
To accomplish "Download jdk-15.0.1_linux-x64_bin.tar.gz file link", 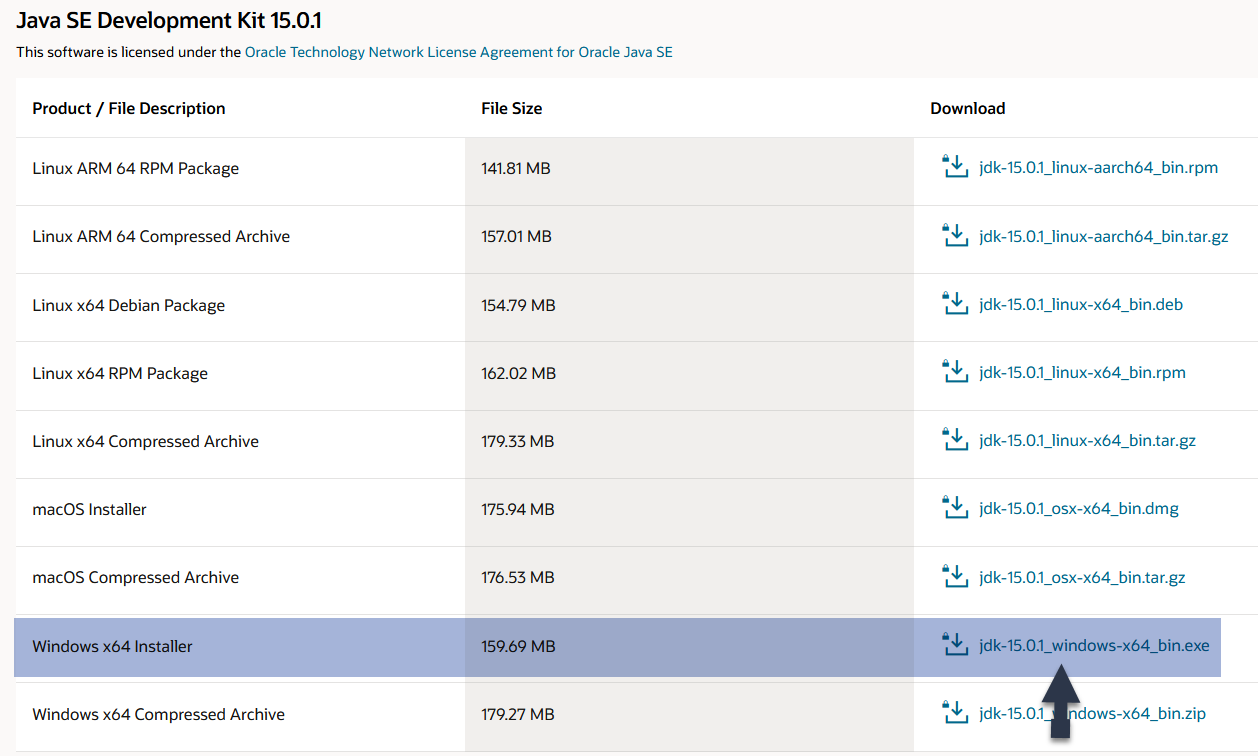I will [x=1088, y=441].
